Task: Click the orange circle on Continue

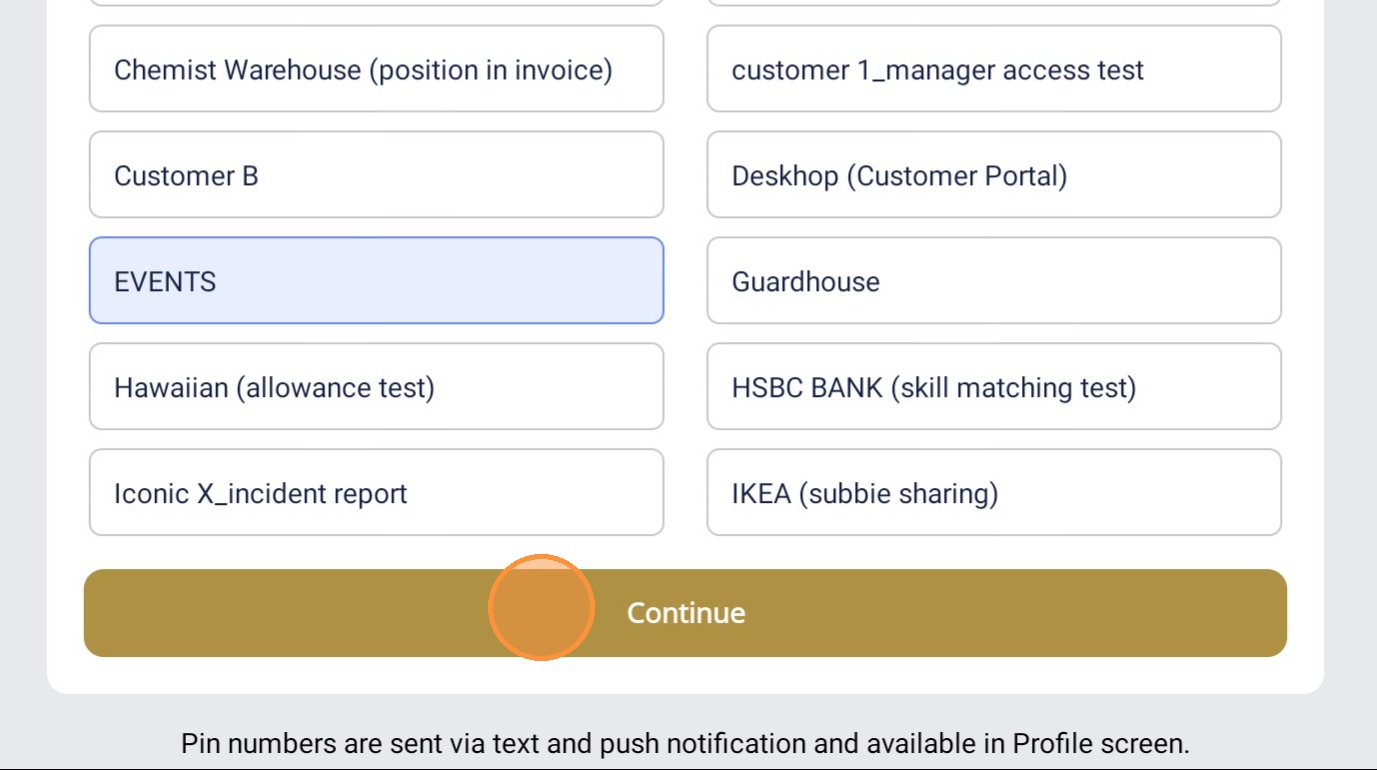Action: 541,608
